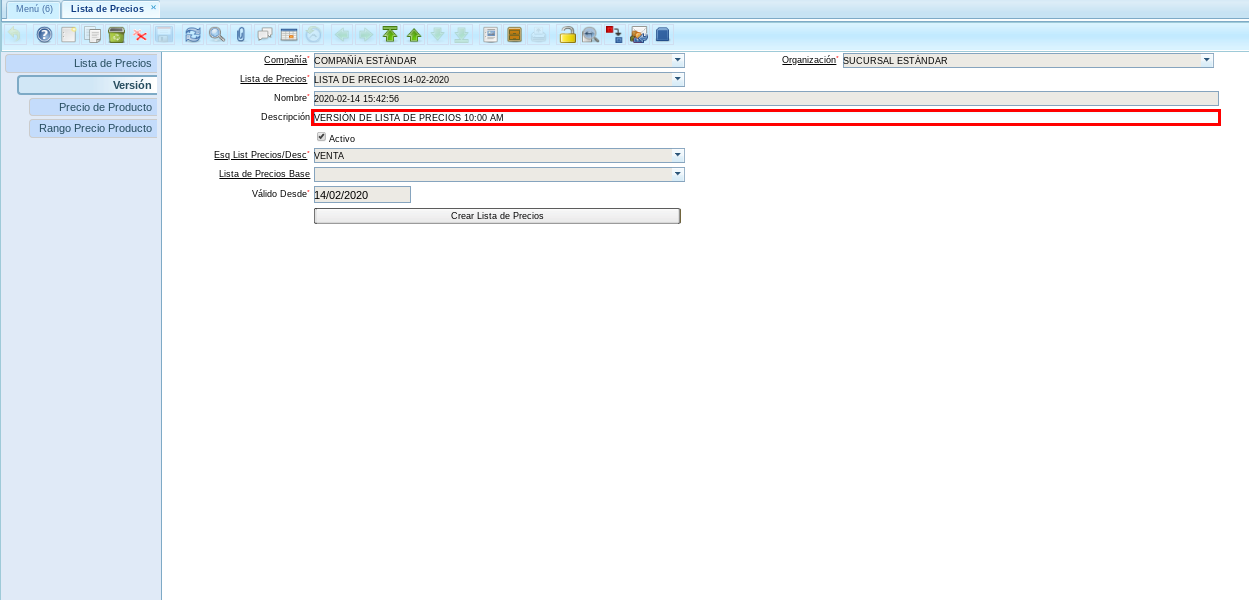The width and height of the screenshot is (1249, 600).
Task: Click into the Descripción input field
Action: click(766, 117)
